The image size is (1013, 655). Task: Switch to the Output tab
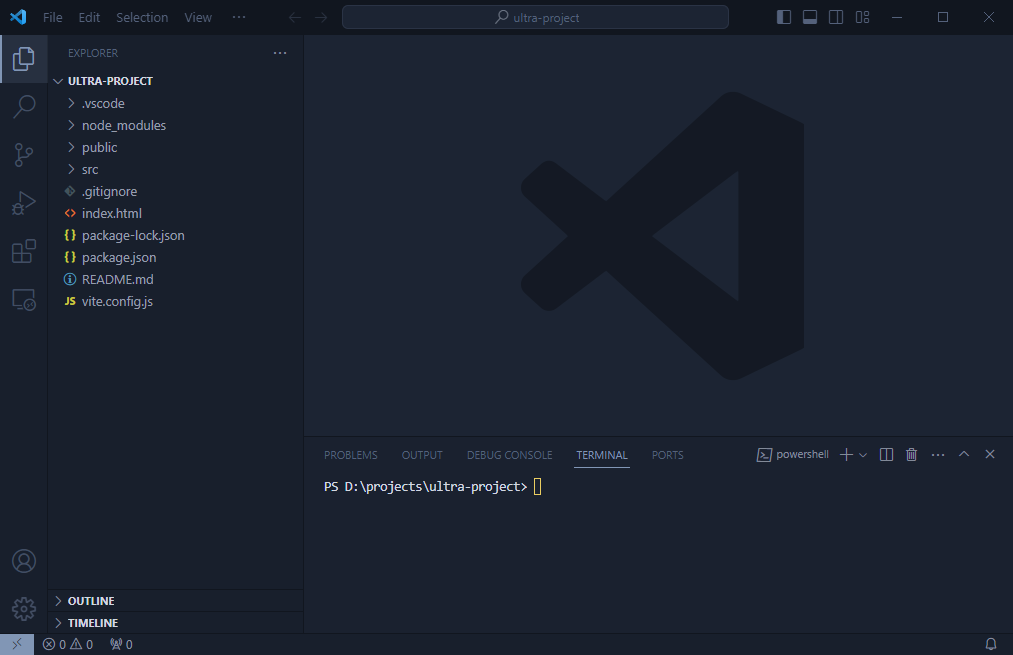(422, 455)
